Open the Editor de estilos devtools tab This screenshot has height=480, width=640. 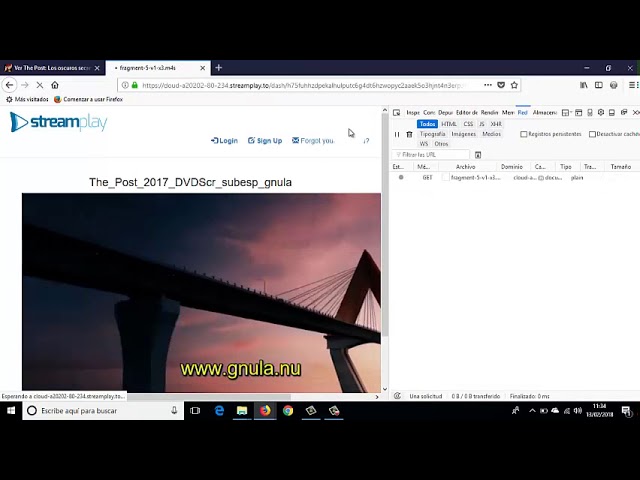coord(467,113)
